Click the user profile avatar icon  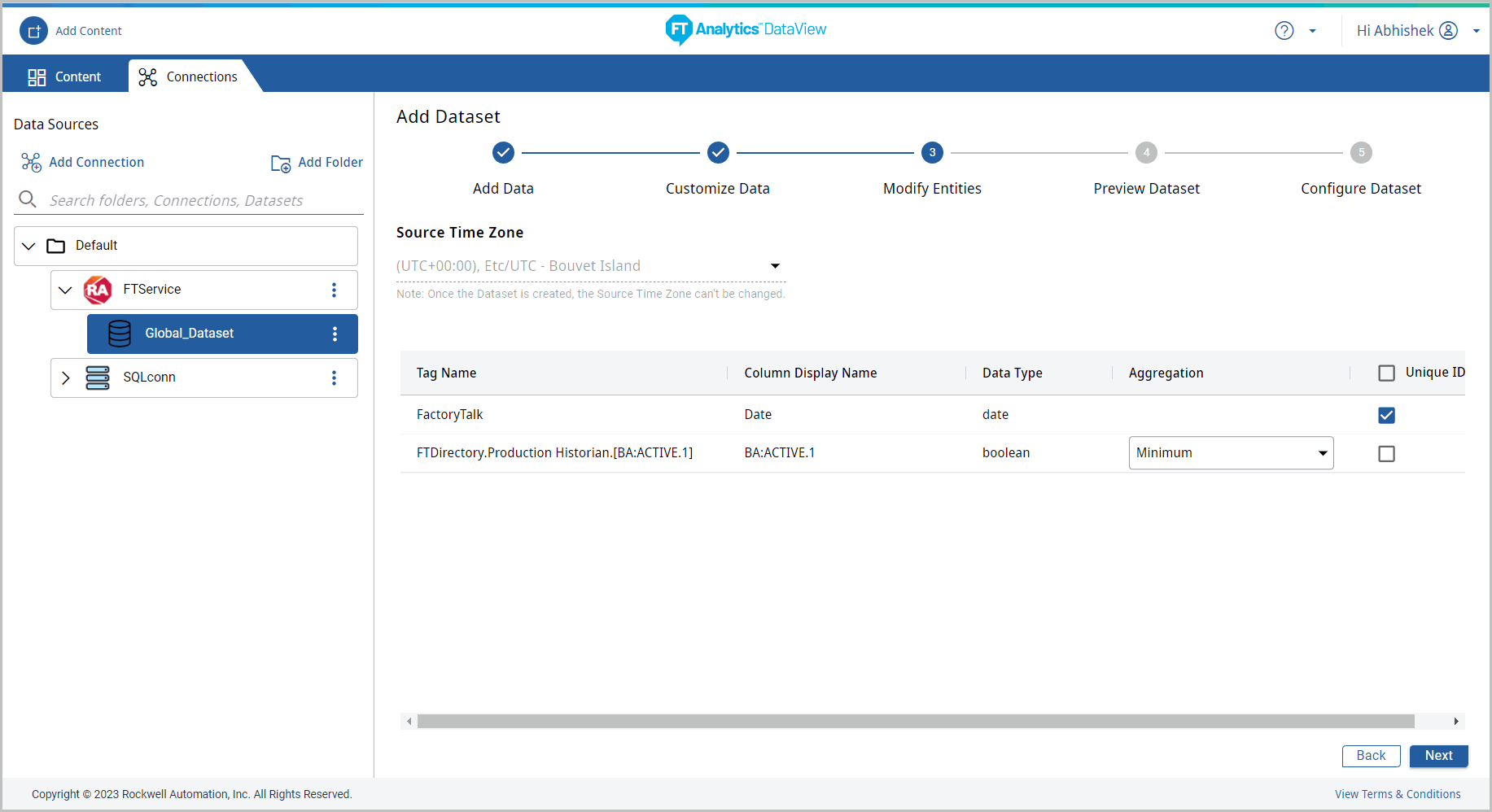[1448, 31]
